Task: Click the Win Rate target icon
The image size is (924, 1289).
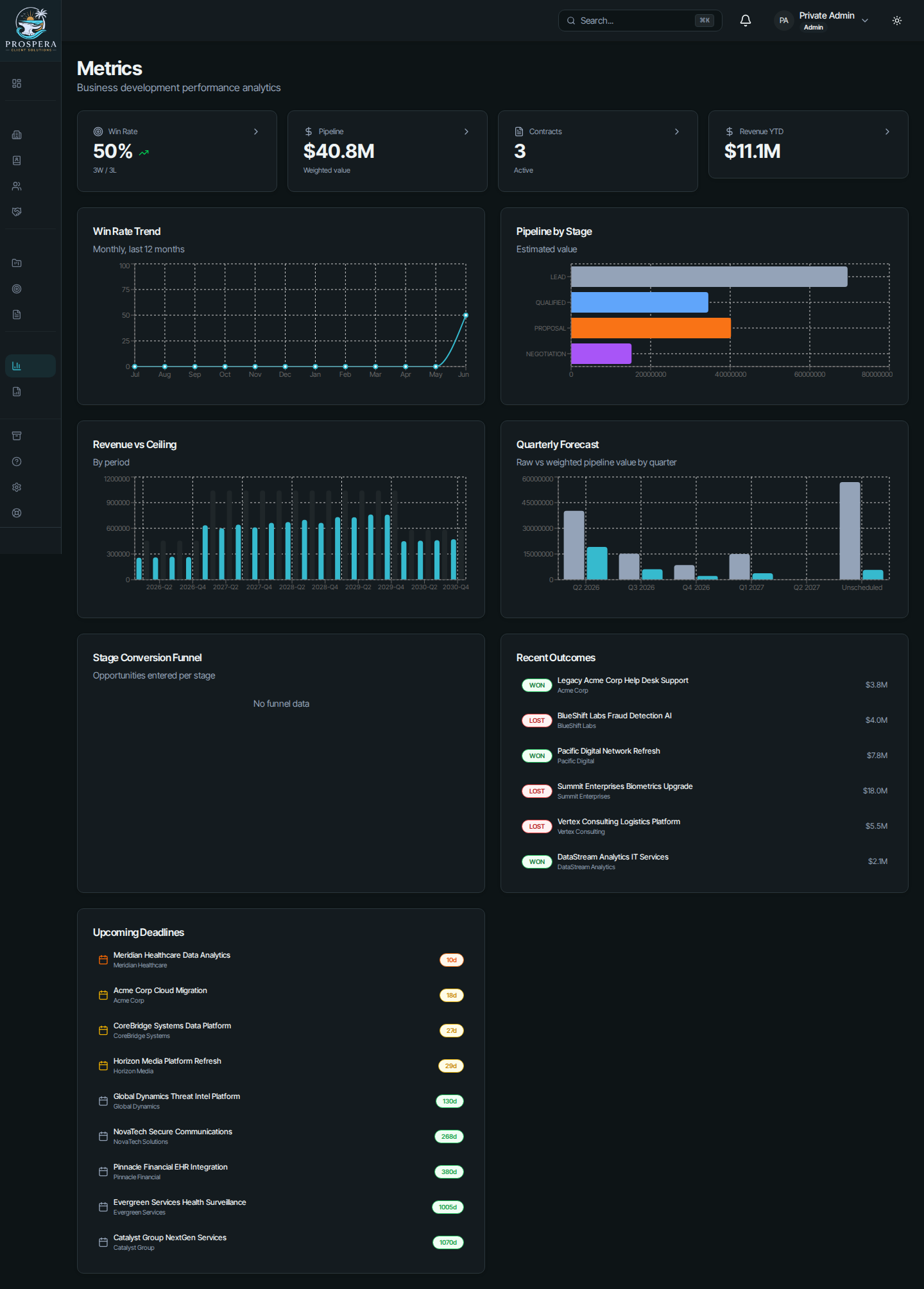Action: (x=98, y=132)
